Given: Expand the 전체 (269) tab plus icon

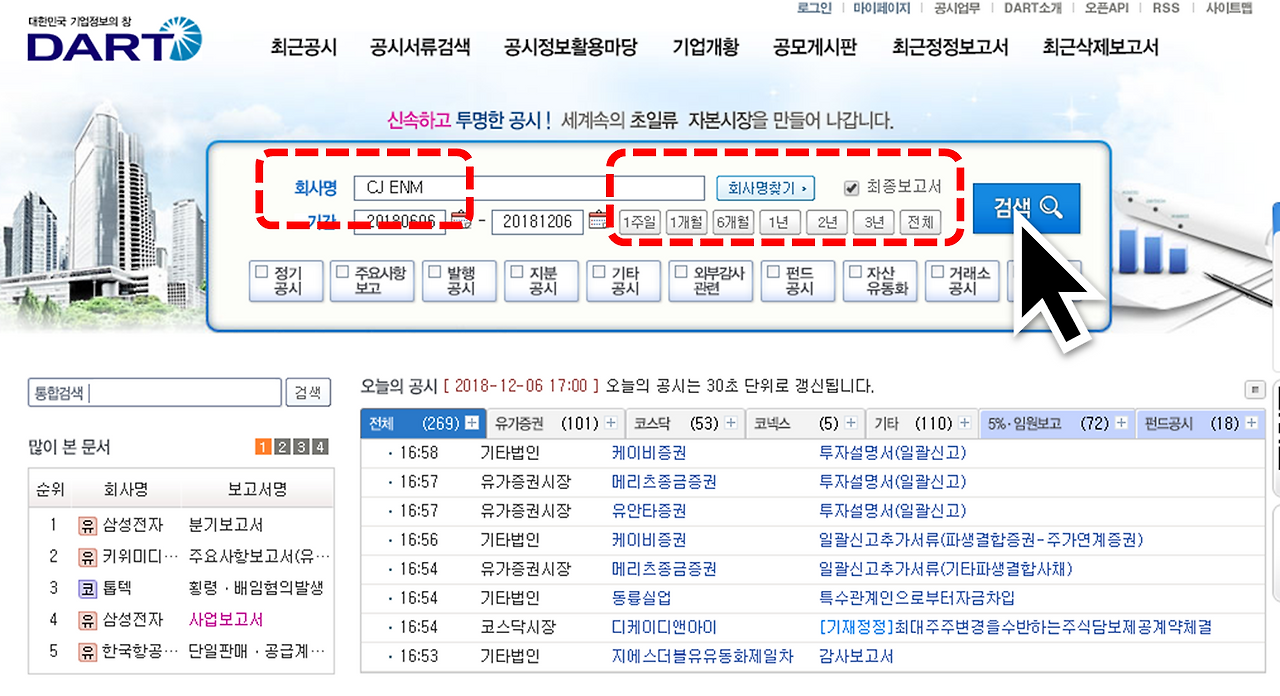Looking at the screenshot, I should click(471, 424).
